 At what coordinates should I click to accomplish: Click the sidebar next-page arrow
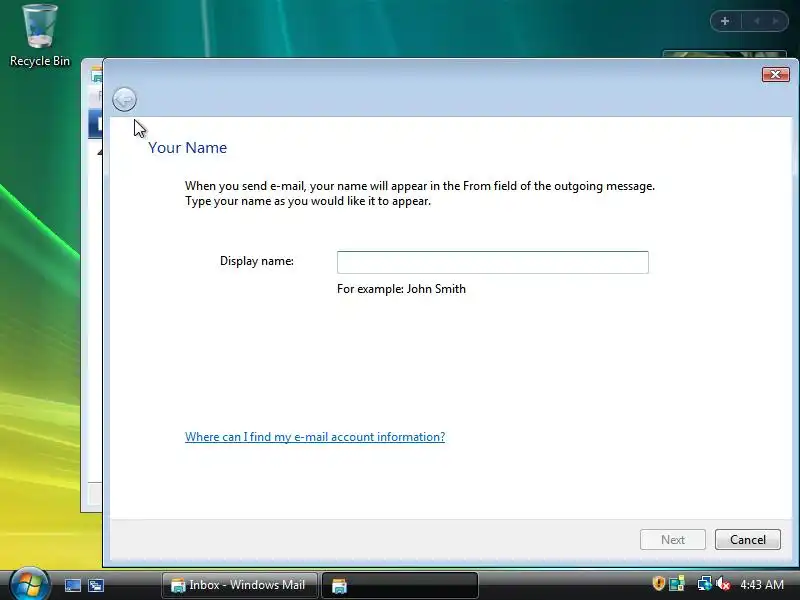pos(775,21)
